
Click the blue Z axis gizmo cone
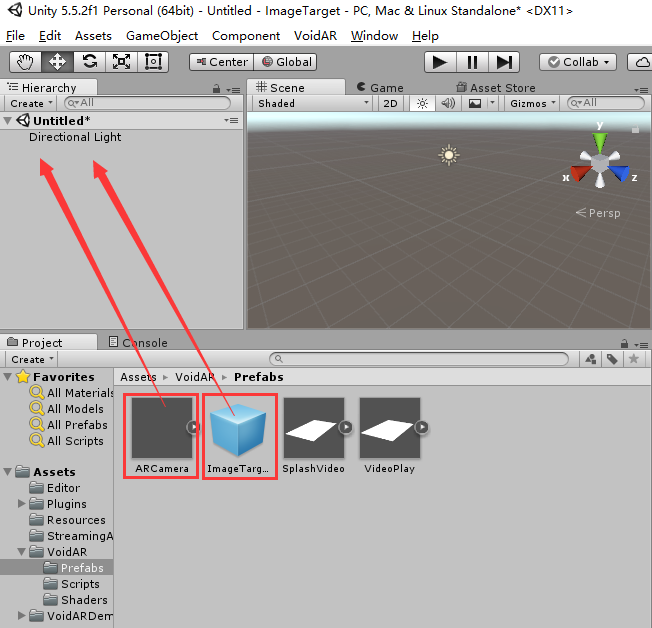(x=619, y=173)
